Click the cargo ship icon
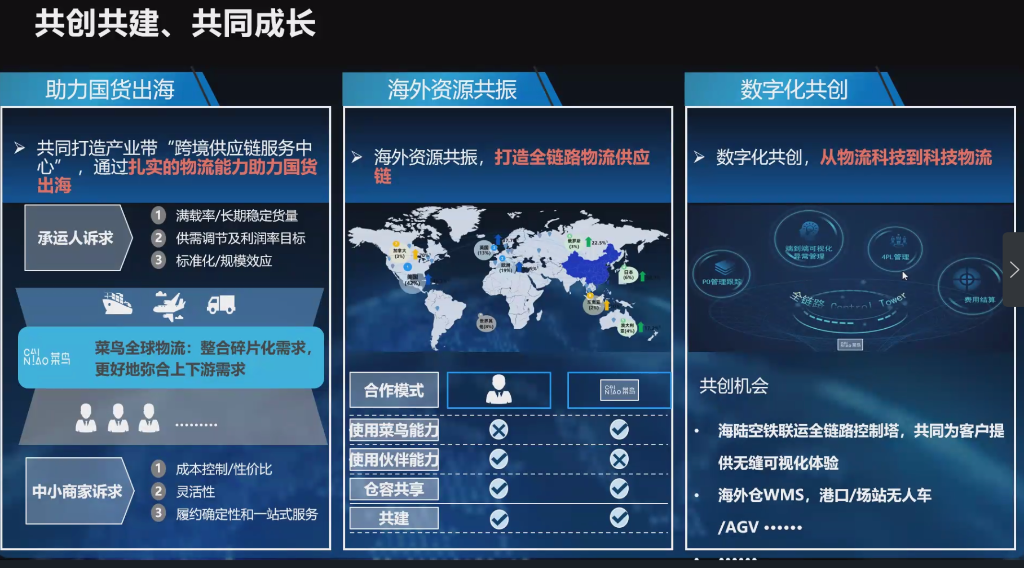 118,303
